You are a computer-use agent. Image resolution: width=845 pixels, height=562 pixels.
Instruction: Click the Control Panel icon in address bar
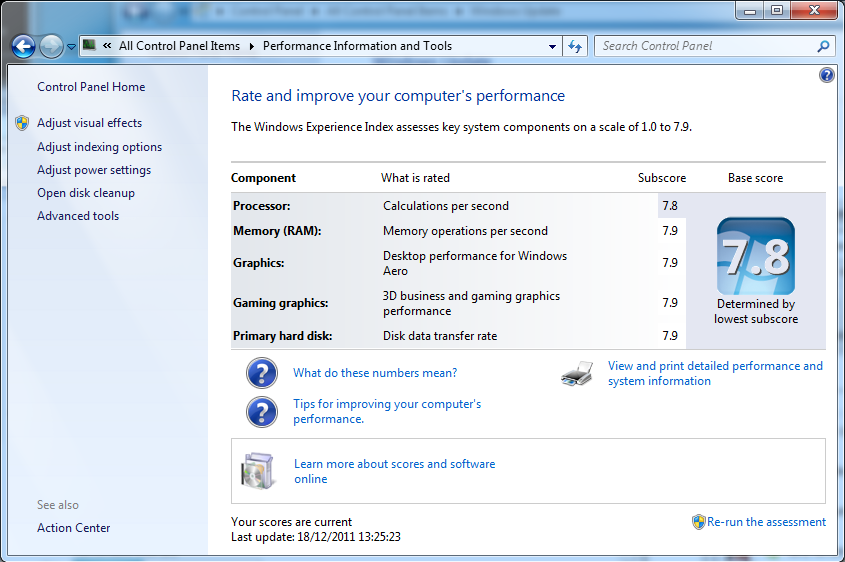click(89, 45)
